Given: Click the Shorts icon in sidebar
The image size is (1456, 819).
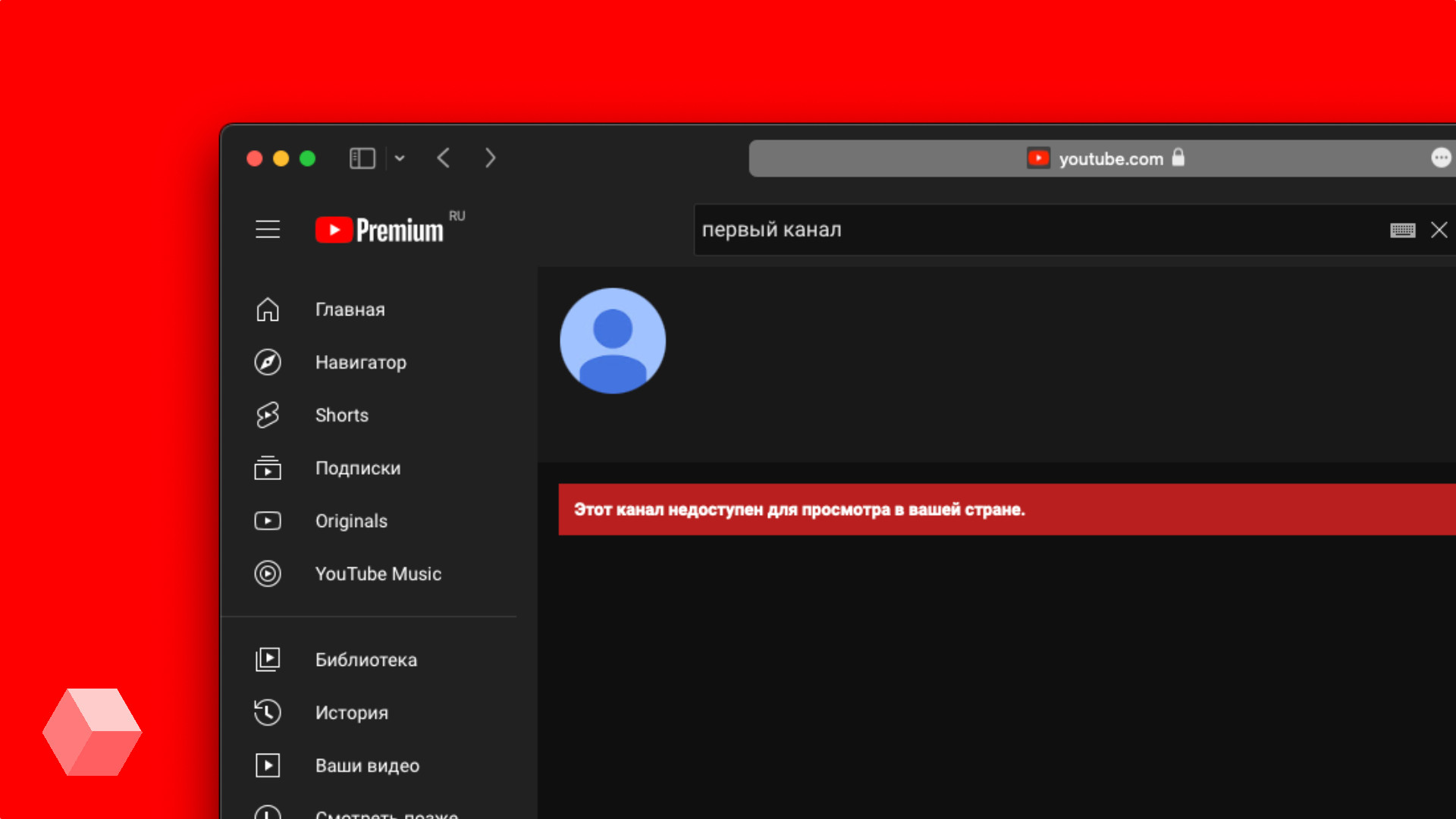Looking at the screenshot, I should pyautogui.click(x=268, y=415).
